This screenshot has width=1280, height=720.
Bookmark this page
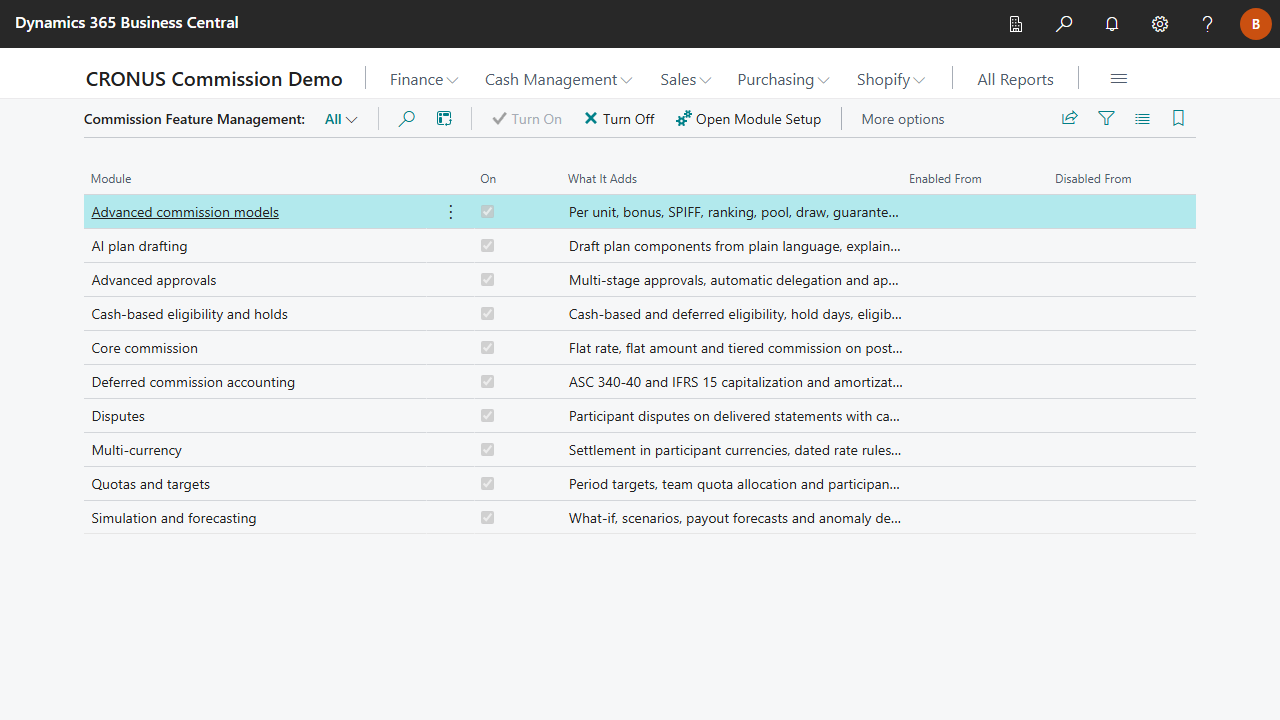[1178, 119]
